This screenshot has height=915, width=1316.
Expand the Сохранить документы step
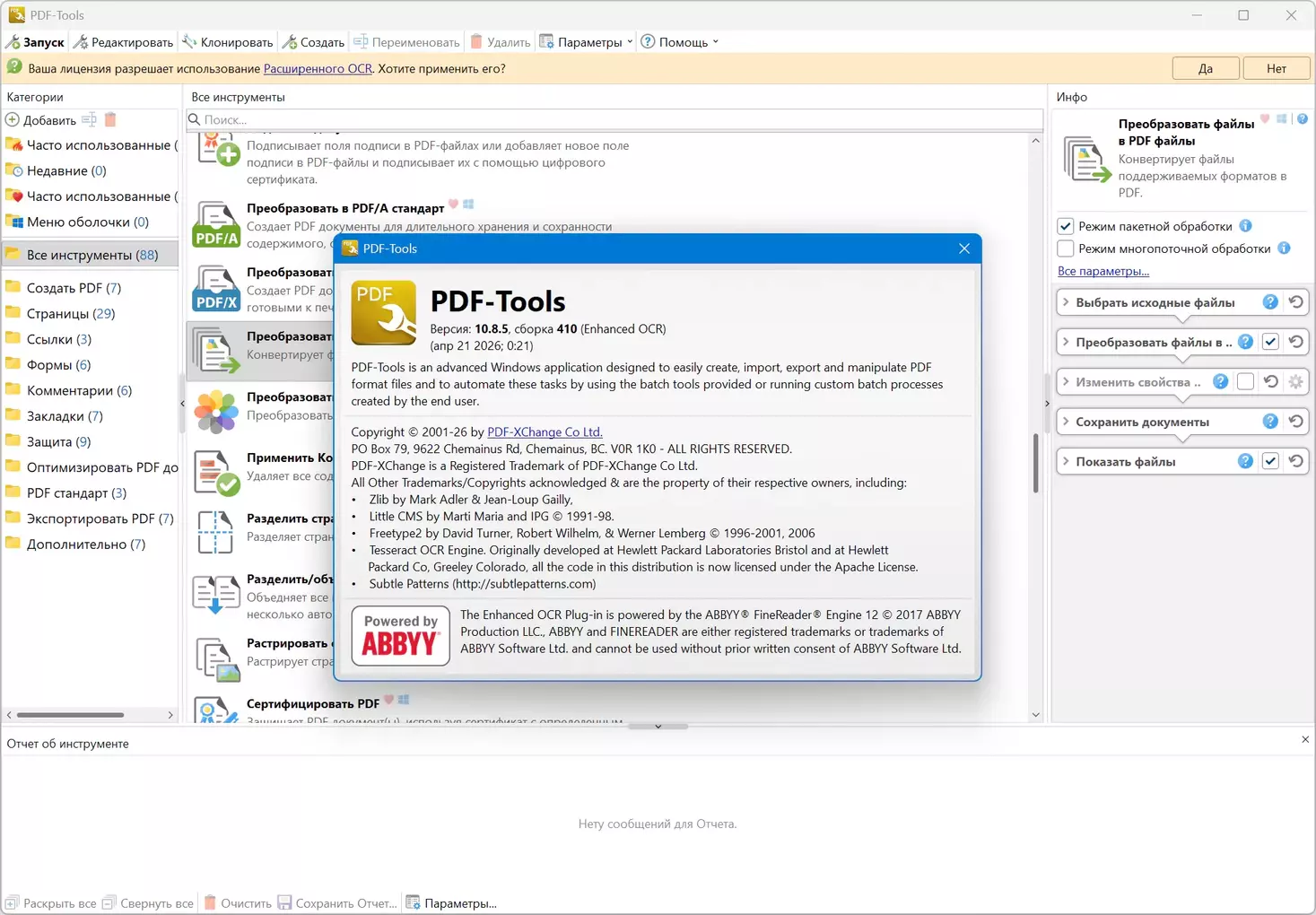[1066, 422]
